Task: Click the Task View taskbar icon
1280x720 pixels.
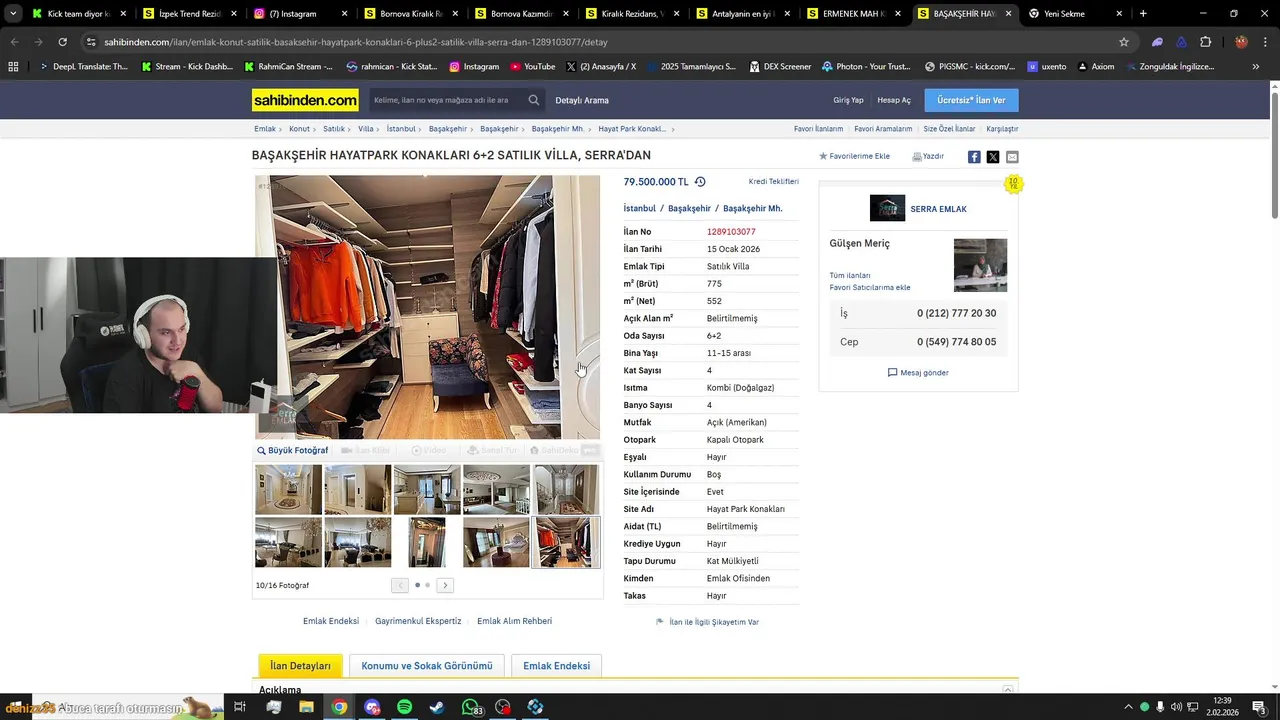Action: pyautogui.click(x=240, y=707)
